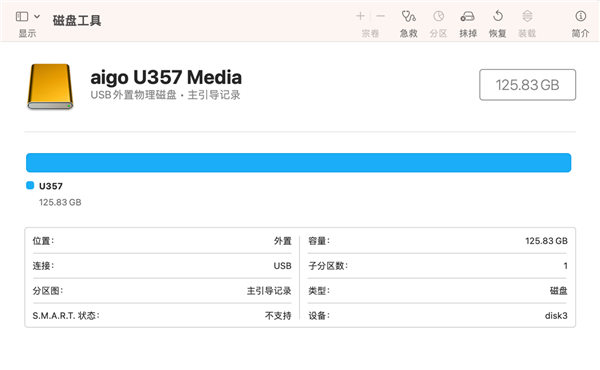Select the '1' child count value
Image resolution: width=600 pixels, height=370 pixels.
(565, 266)
